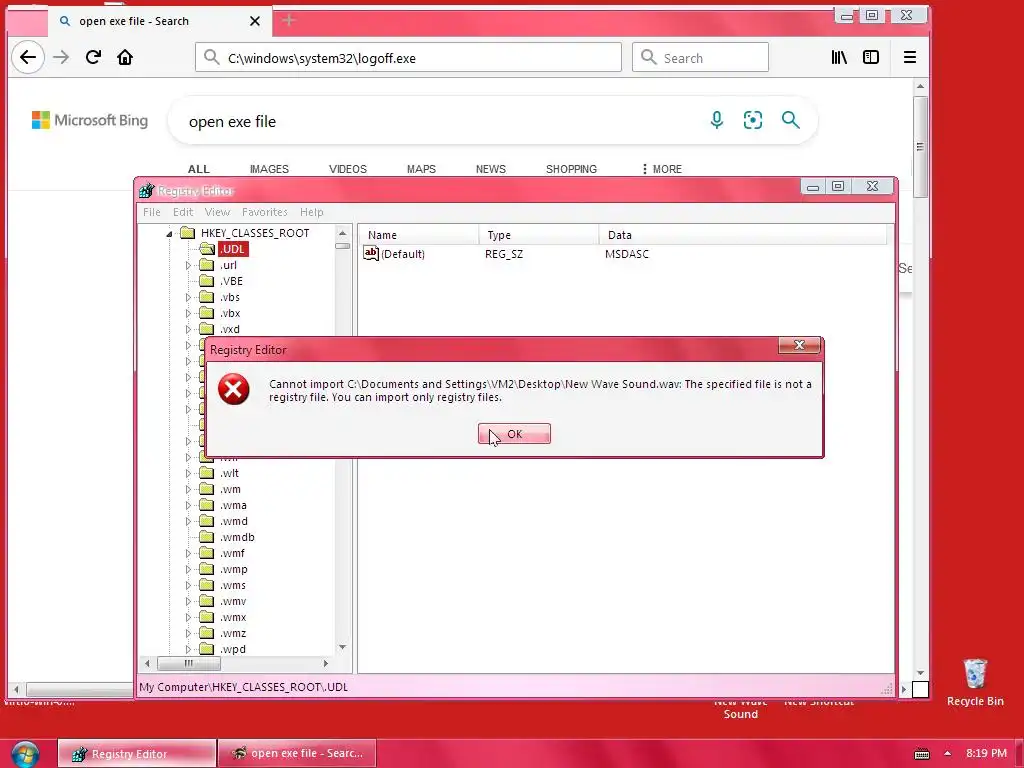Switch to Bing VIDEOS tab
The height and width of the screenshot is (768, 1024).
click(347, 169)
